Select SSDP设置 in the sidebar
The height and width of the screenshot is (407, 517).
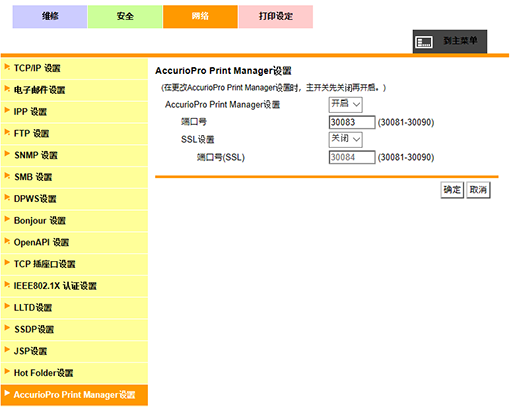point(74,330)
